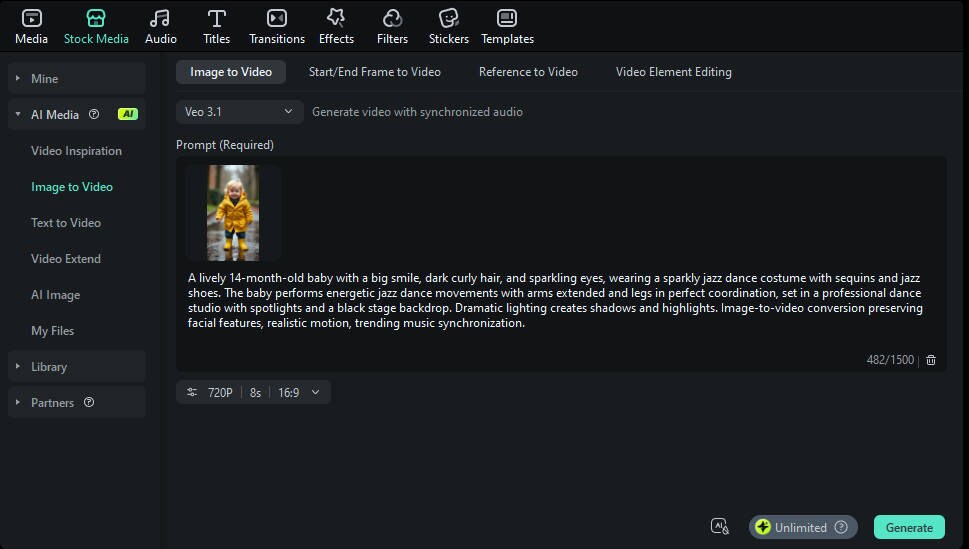Open the Titles panel icon
The width and height of the screenshot is (969, 549).
point(216,19)
